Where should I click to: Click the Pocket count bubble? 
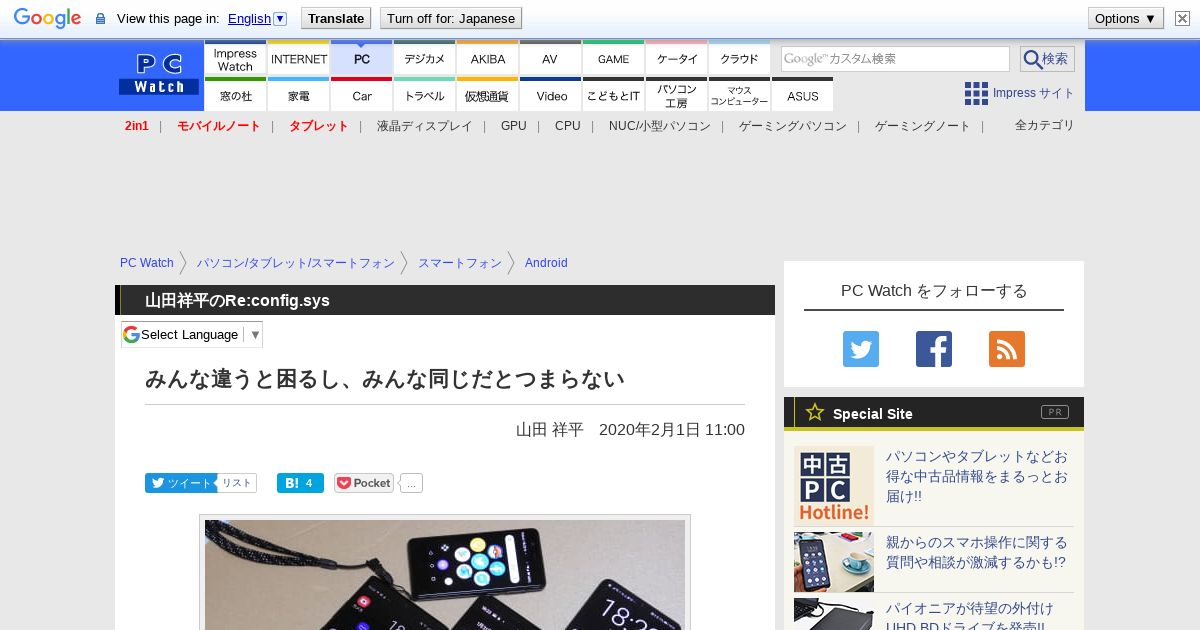(x=412, y=483)
